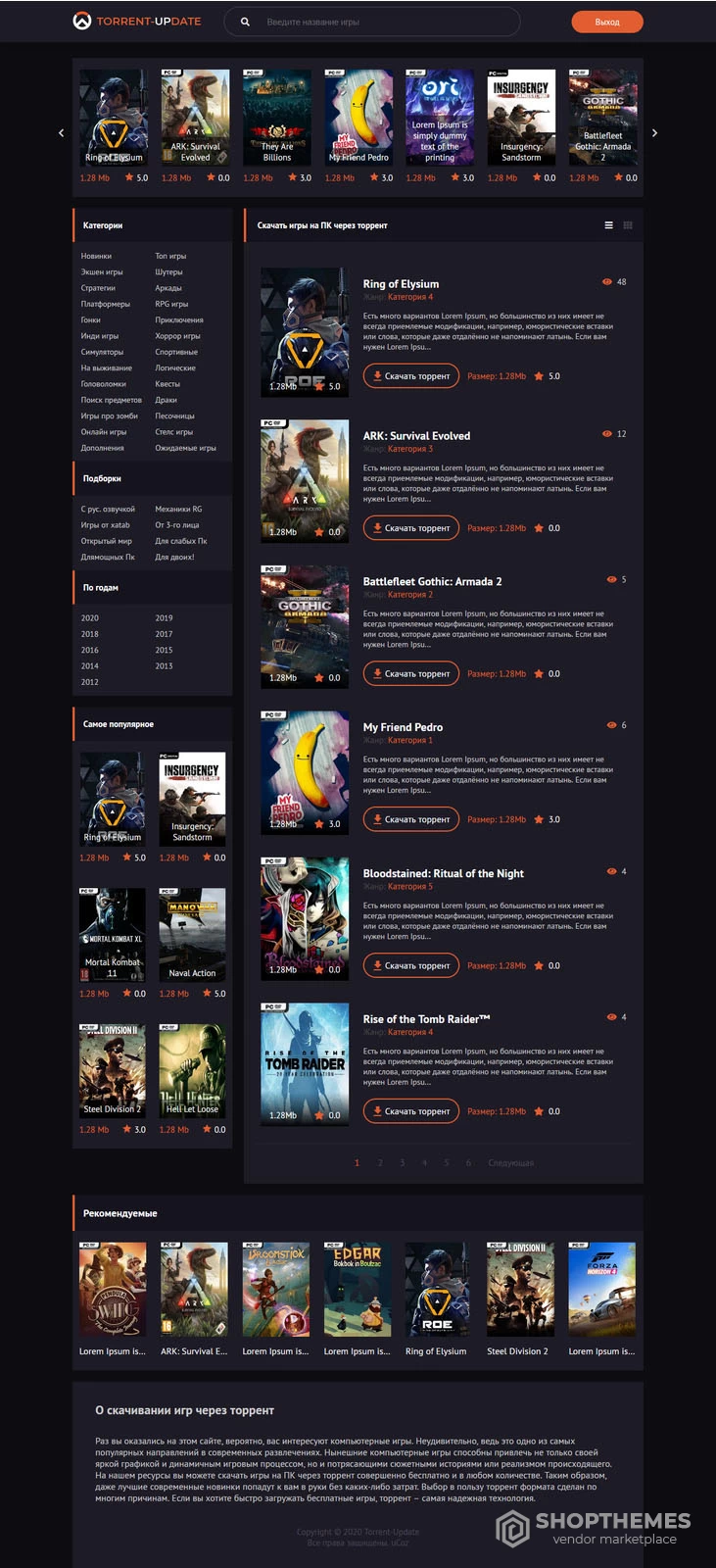
Task: Open Ori carousel thumbnail with lorem text
Action: point(440,118)
